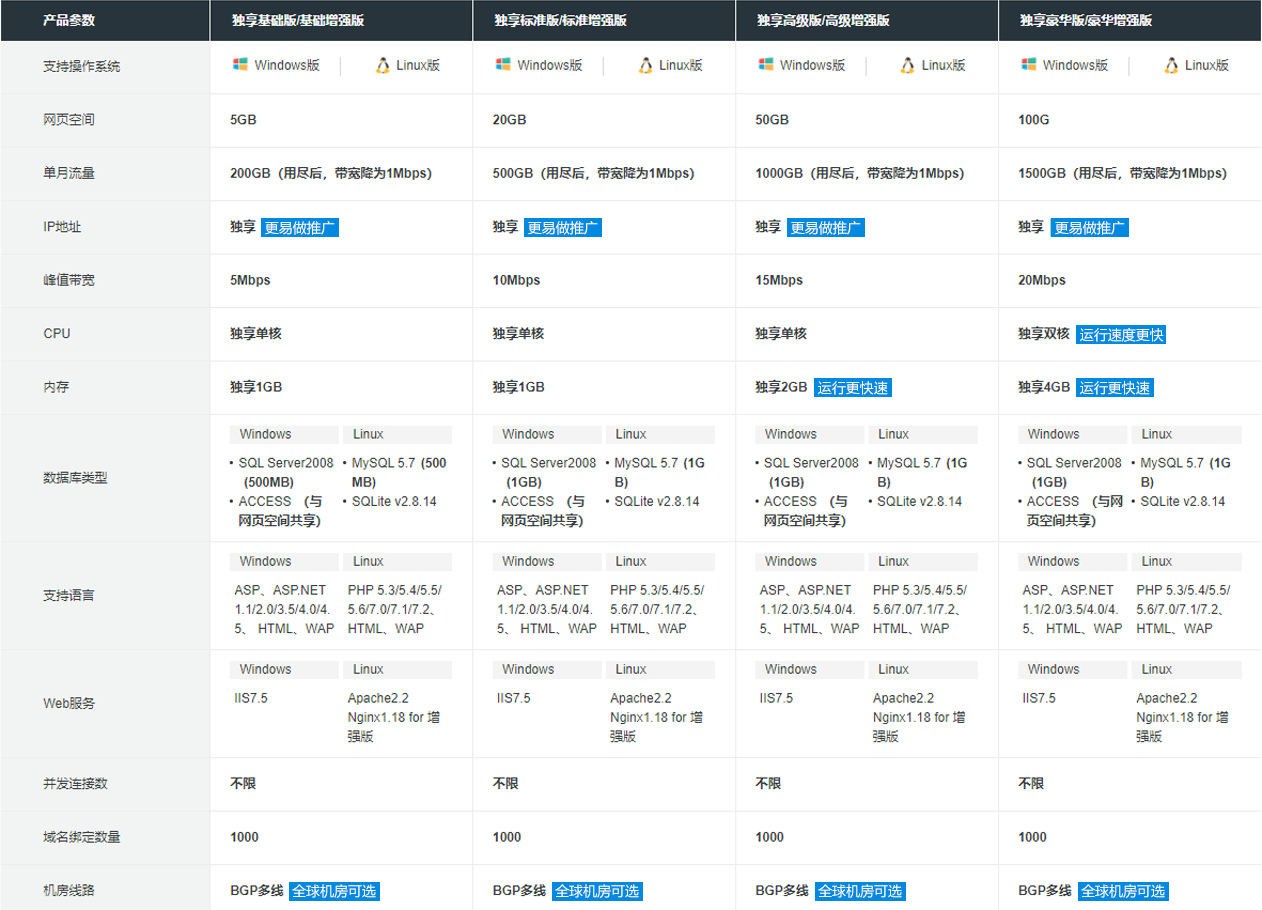Click the Windows logo icon under 独享基础版
This screenshot has width=1262, height=910.
tap(240, 65)
